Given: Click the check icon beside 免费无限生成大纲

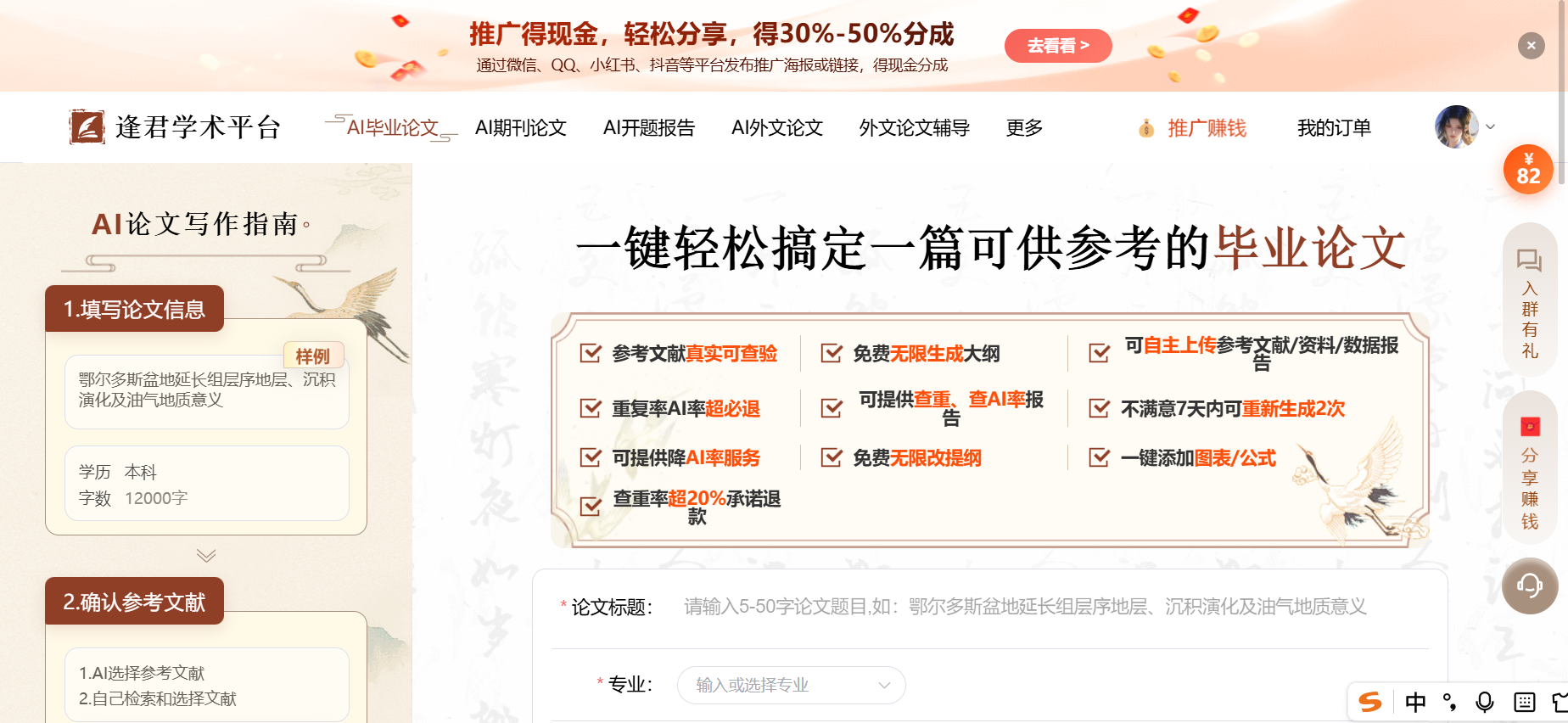Looking at the screenshot, I should 832,353.
